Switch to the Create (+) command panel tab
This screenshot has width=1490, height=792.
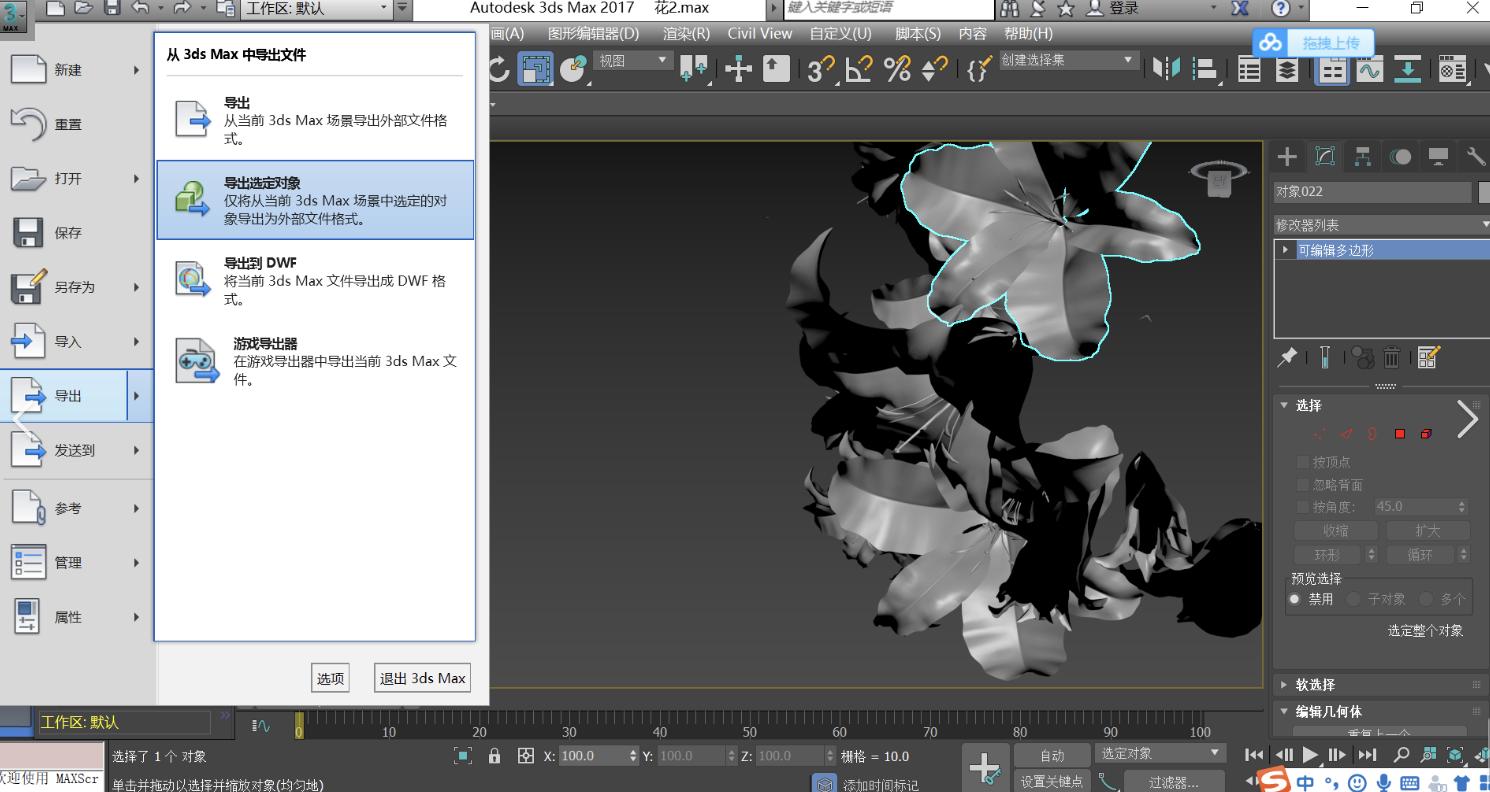1287,156
